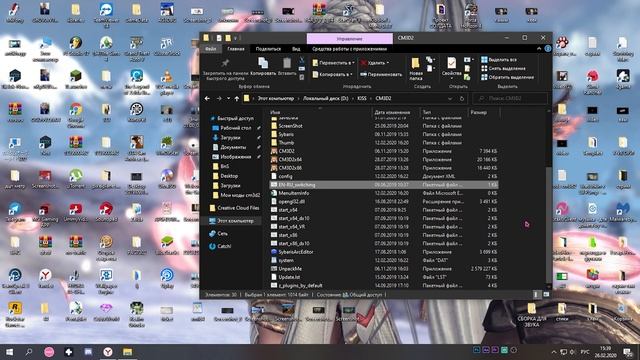Select Сеть in navigation pane
This screenshot has width=640, height=360.
219,233
